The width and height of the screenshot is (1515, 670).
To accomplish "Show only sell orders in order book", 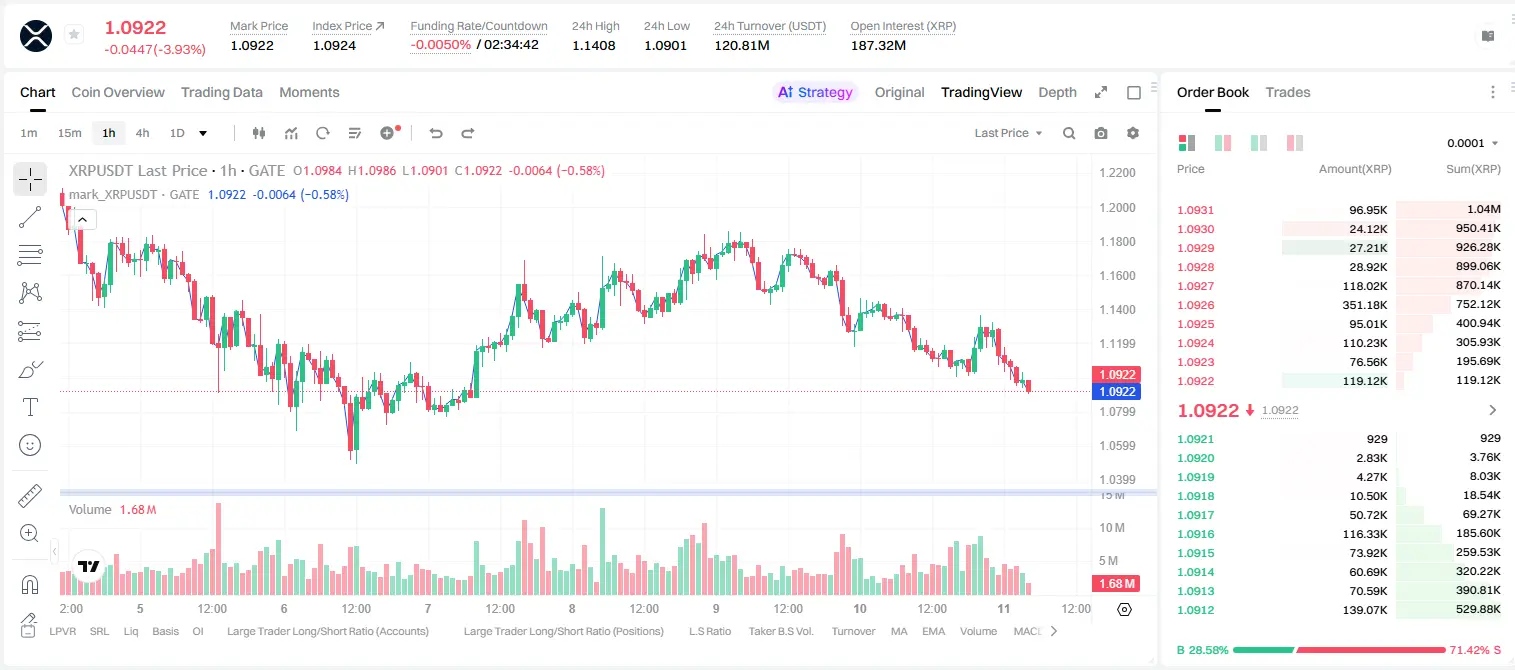I will (x=1295, y=143).
